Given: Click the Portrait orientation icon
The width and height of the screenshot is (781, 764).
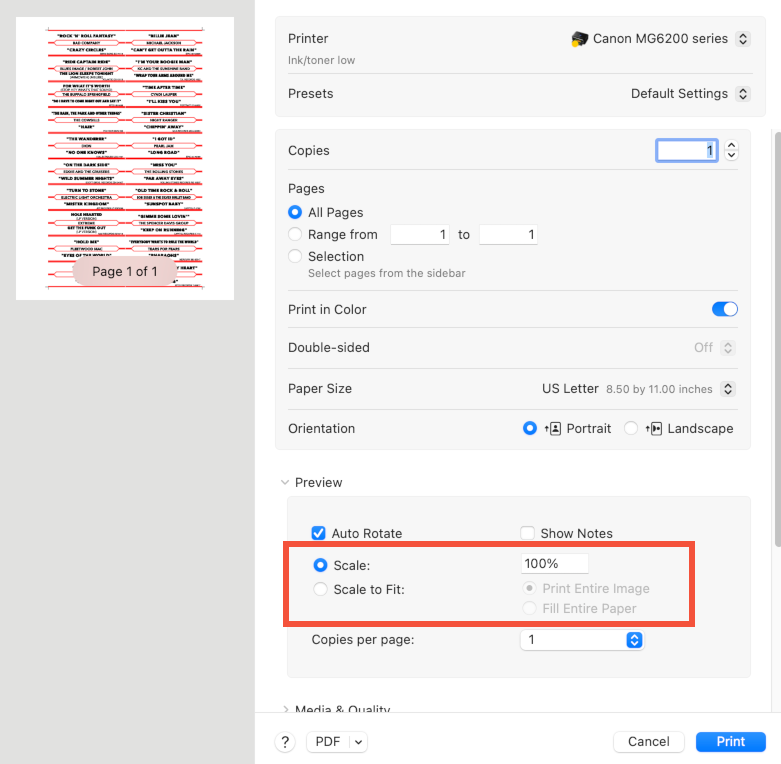Looking at the screenshot, I should click(553, 428).
